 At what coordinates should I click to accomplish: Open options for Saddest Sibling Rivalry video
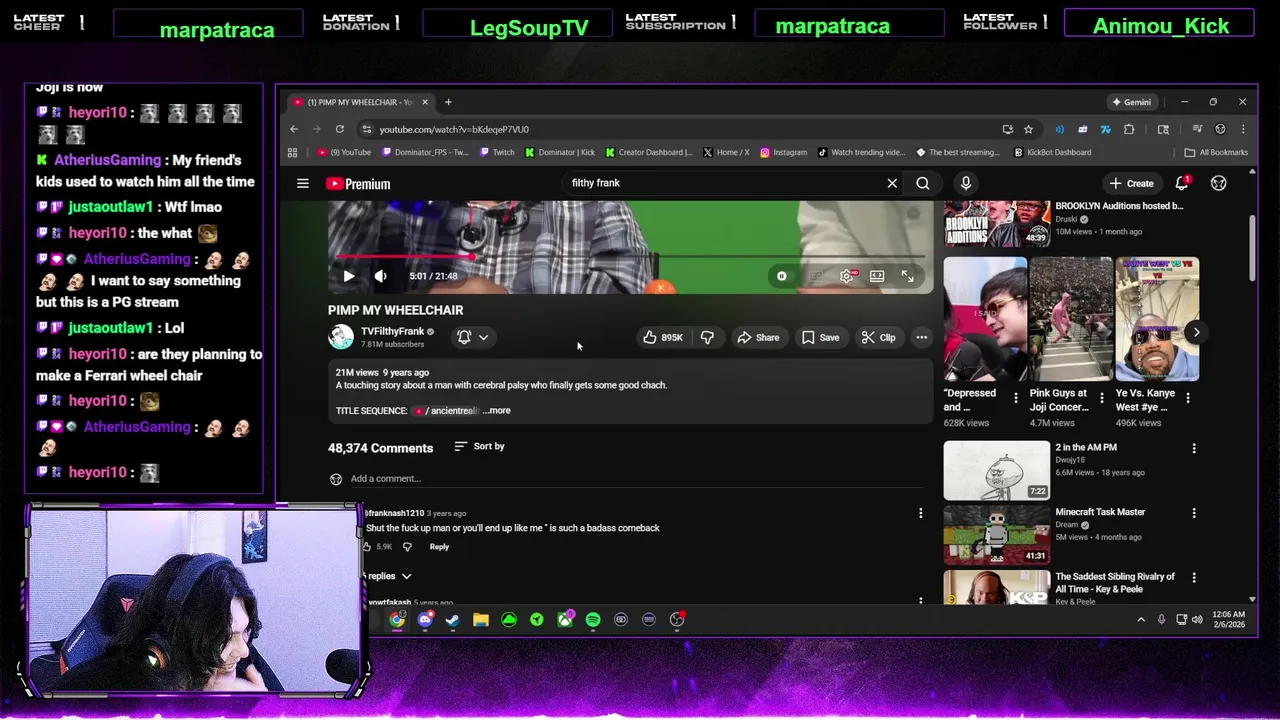[1193, 578]
